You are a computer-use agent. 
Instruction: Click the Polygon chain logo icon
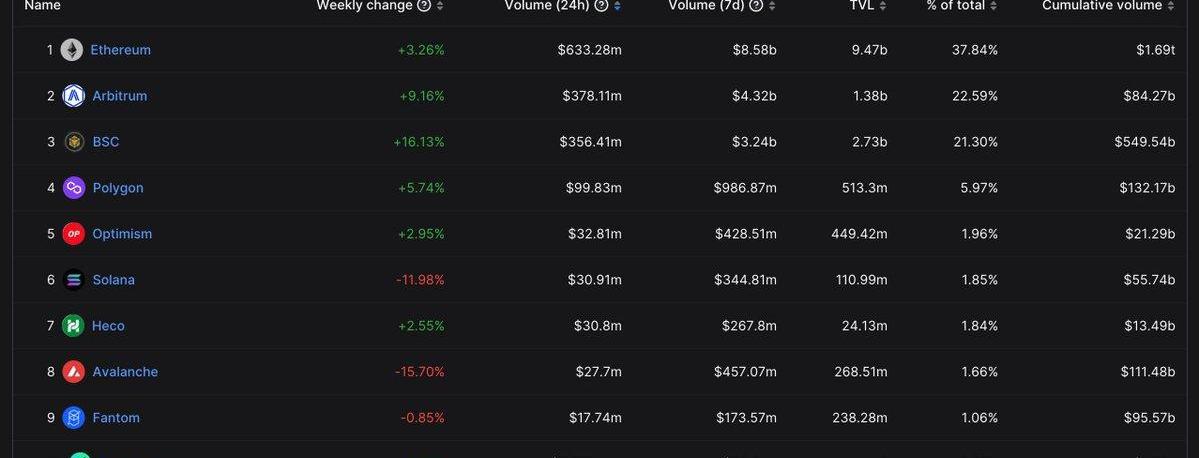coord(74,188)
